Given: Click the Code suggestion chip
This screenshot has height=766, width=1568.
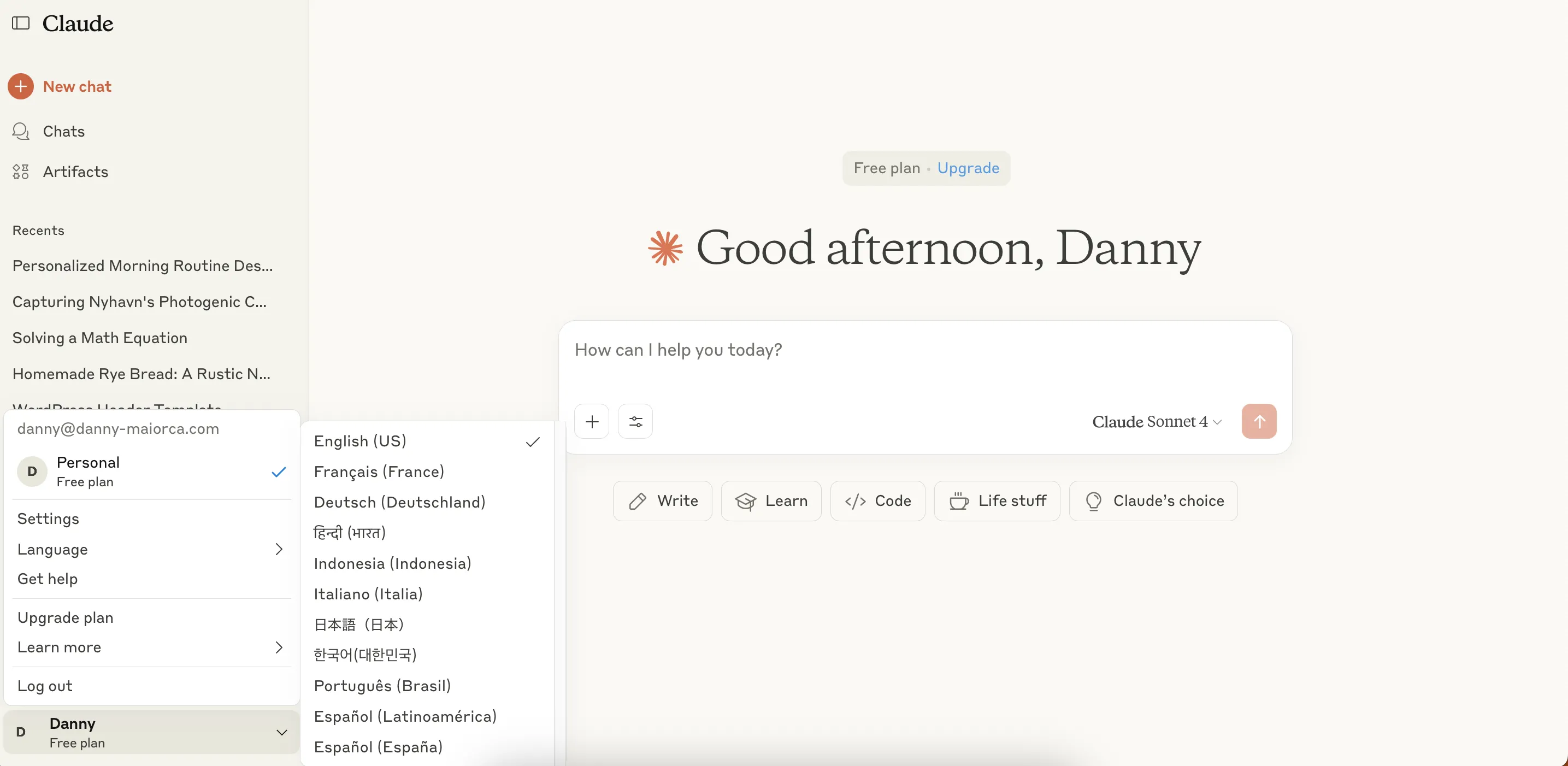Looking at the screenshot, I should tap(878, 501).
